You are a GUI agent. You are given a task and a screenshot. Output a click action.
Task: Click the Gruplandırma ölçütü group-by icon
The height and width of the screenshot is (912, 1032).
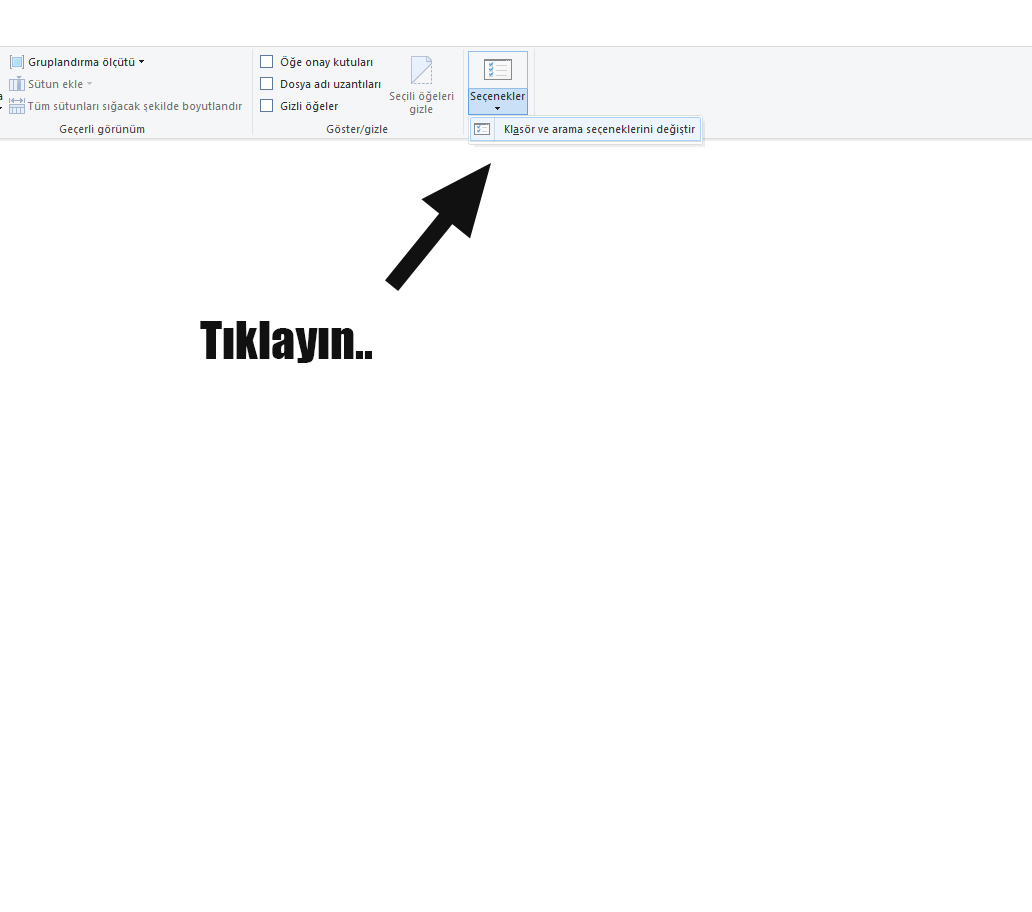coord(17,62)
